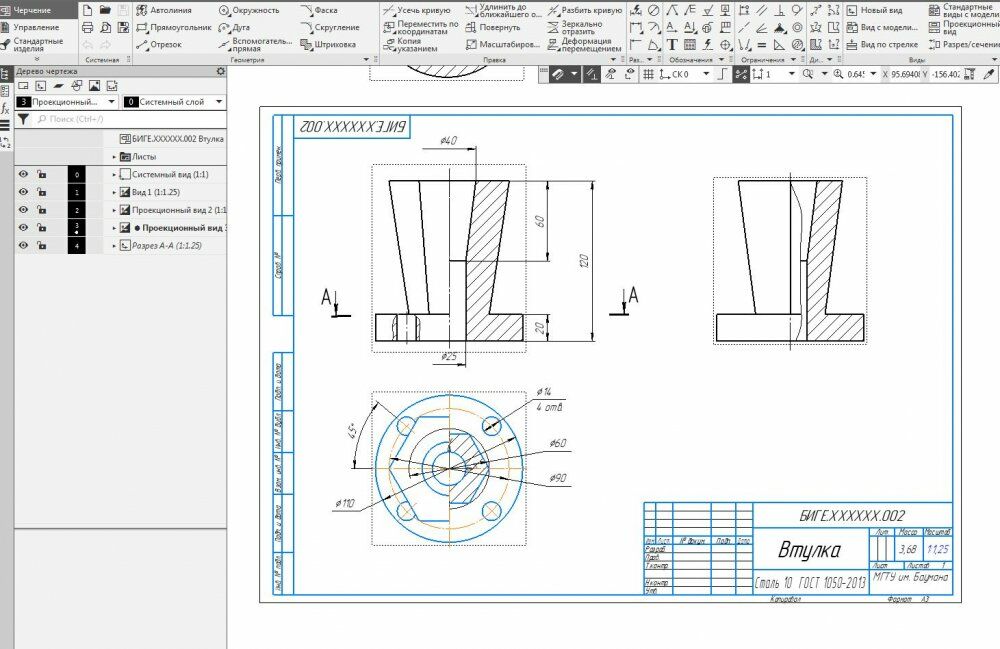Click the tree search field Поиск

point(128,119)
